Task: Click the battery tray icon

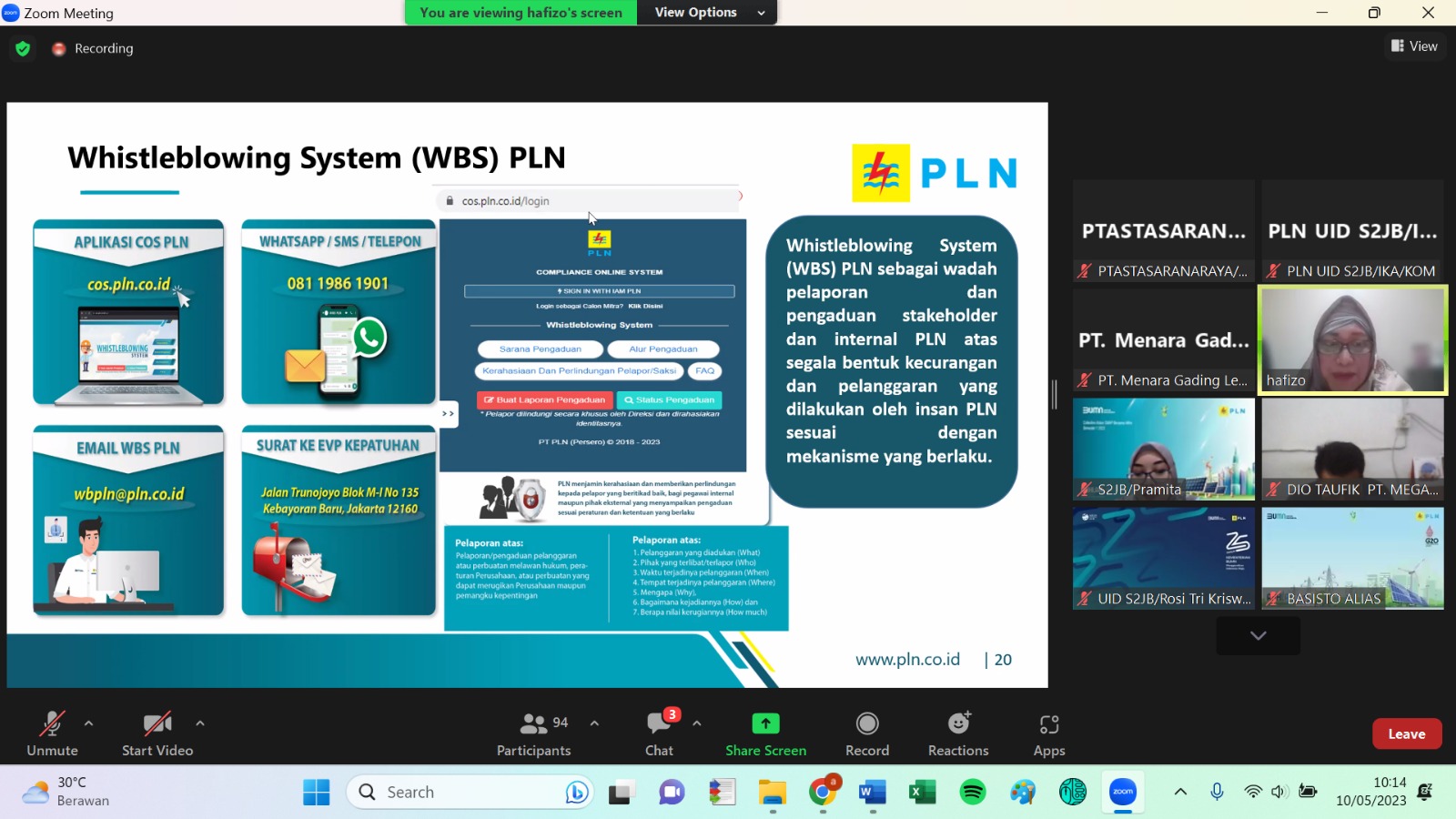Action: click(1308, 792)
